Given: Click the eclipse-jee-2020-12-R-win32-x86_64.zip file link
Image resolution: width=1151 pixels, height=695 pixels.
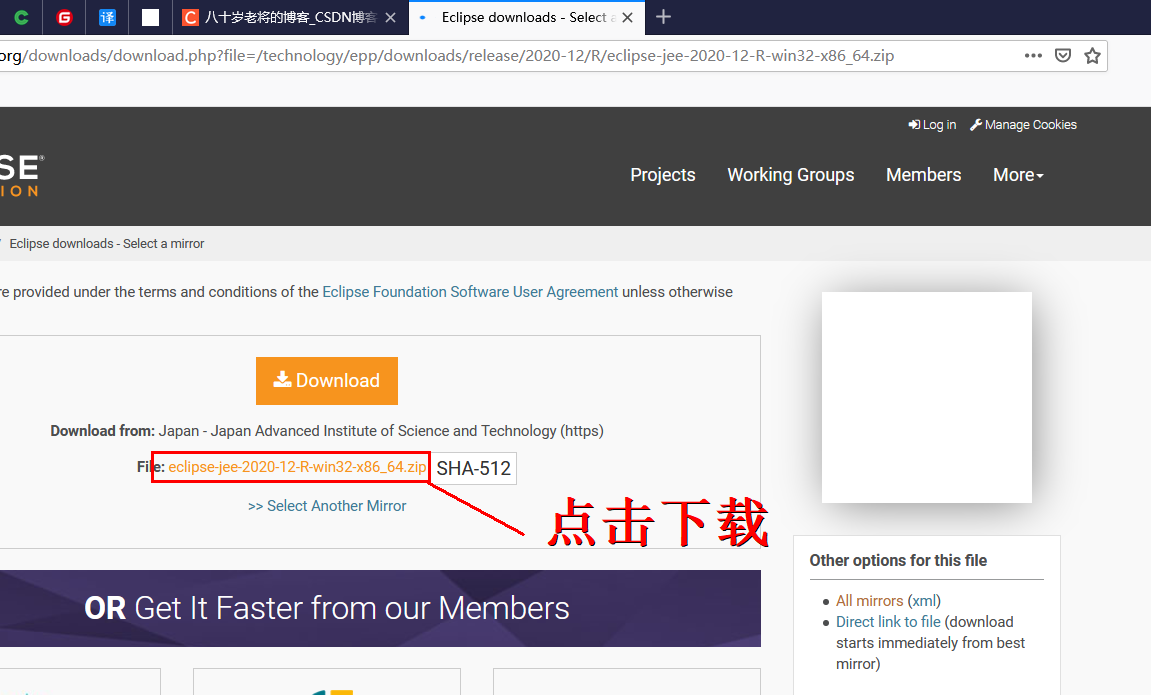Looking at the screenshot, I should pyautogui.click(x=297, y=467).
